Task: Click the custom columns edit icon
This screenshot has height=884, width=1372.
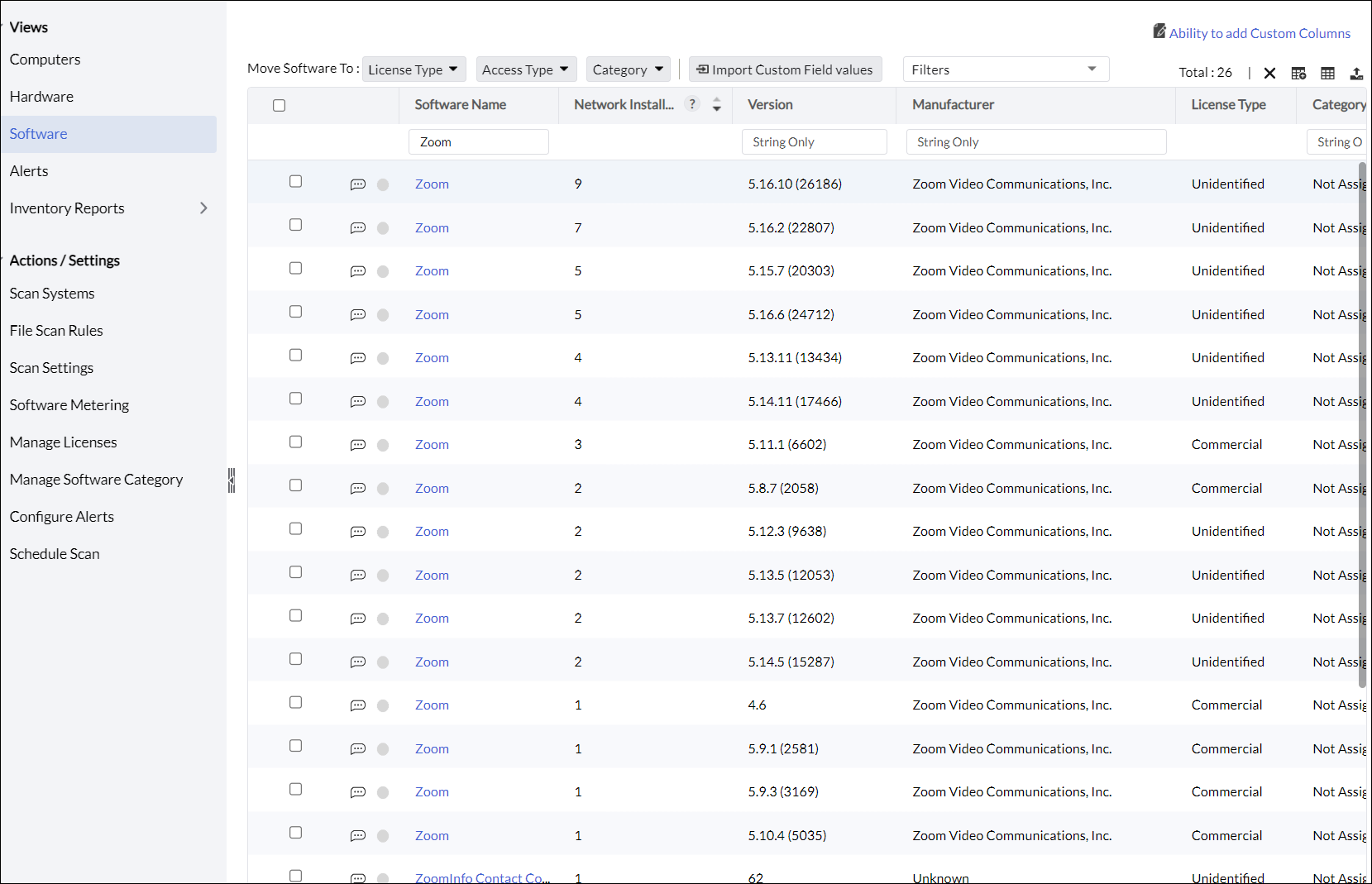Action: [x=1159, y=31]
